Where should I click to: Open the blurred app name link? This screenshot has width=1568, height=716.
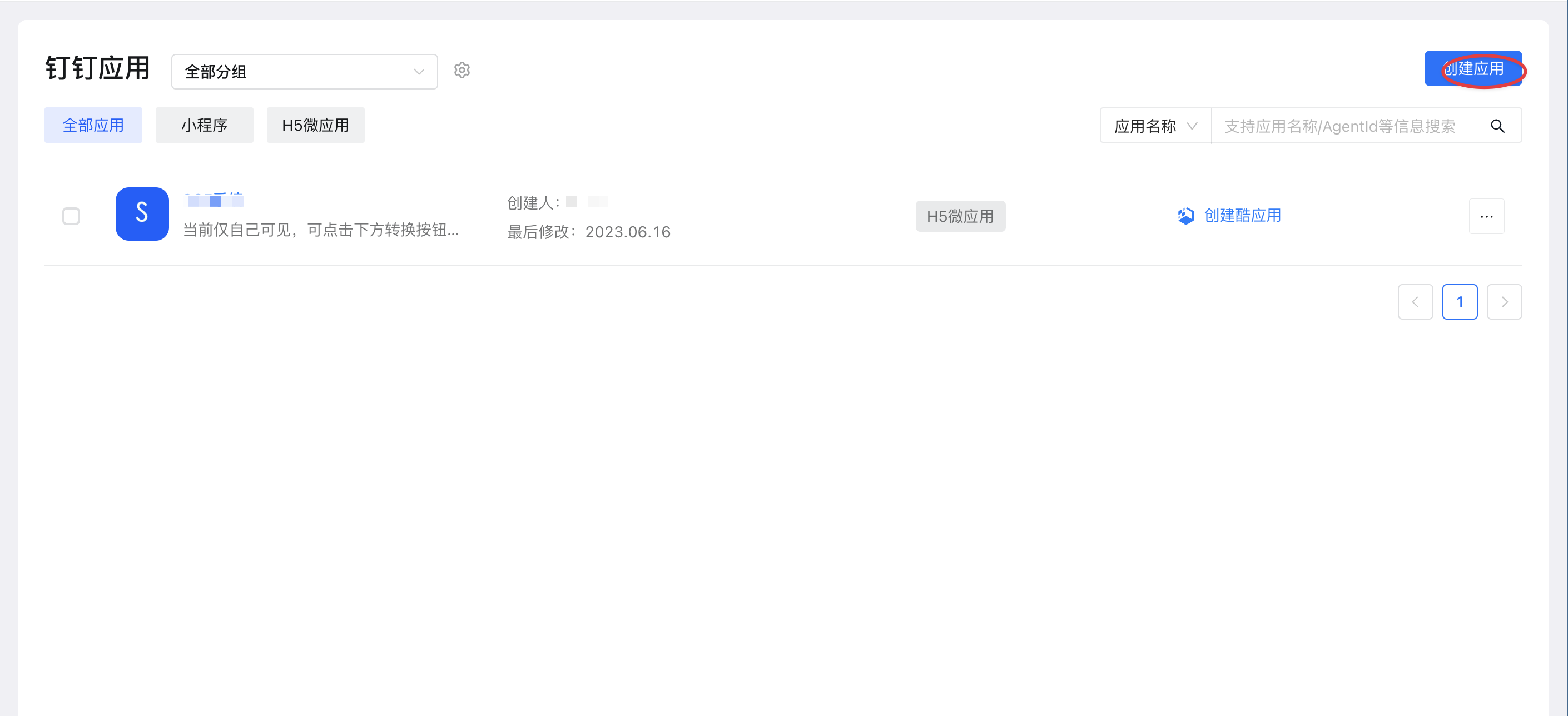pyautogui.click(x=214, y=200)
